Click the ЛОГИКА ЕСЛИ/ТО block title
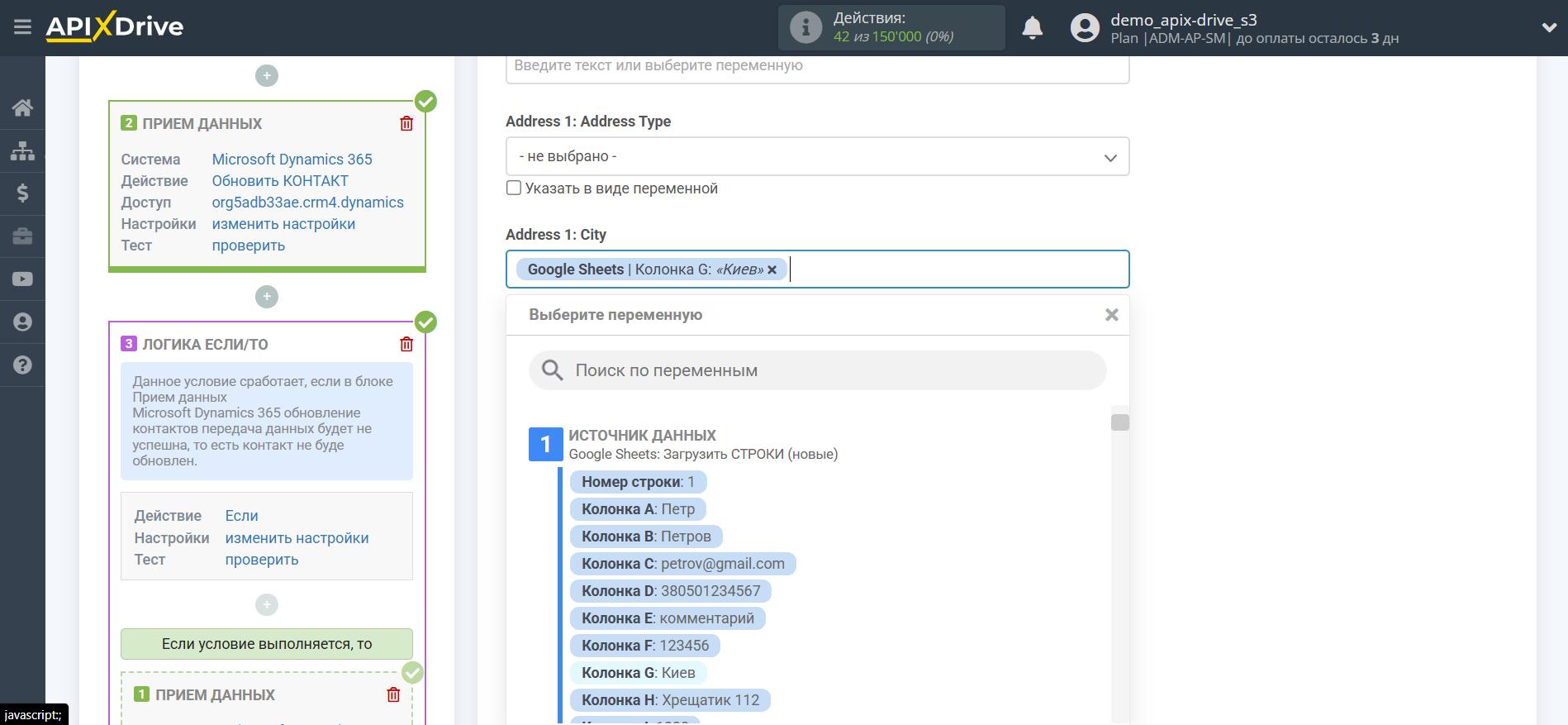 click(205, 344)
